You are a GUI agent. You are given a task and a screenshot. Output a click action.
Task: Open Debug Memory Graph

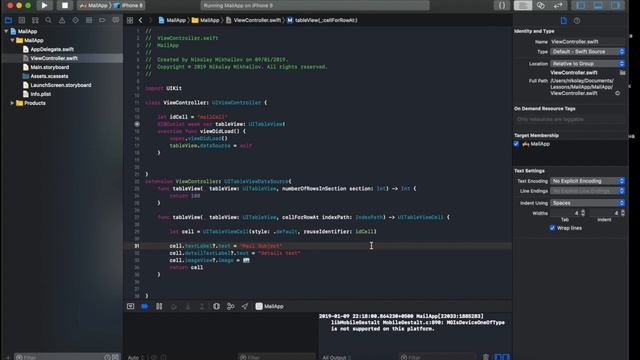[231, 307]
